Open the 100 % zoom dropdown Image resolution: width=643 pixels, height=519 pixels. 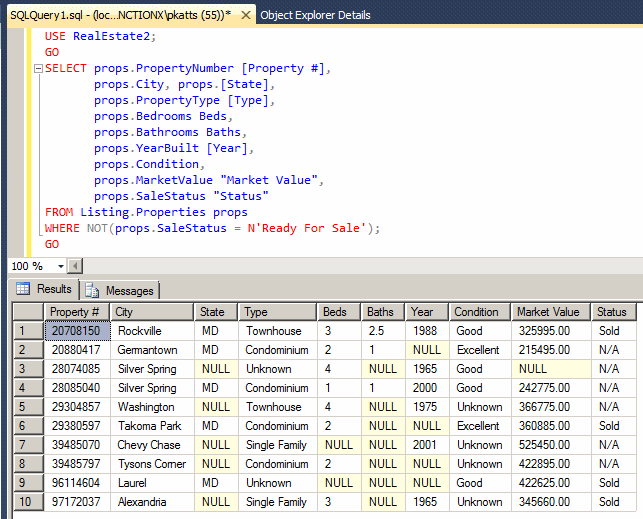coord(61,266)
